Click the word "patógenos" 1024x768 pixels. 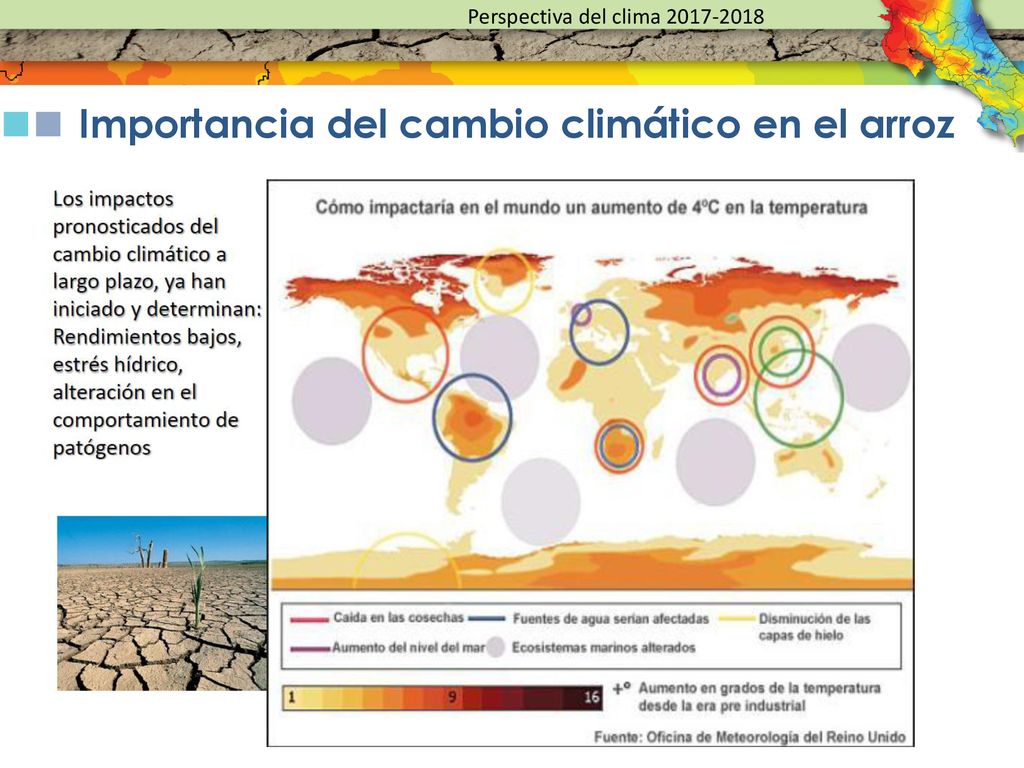102,448
